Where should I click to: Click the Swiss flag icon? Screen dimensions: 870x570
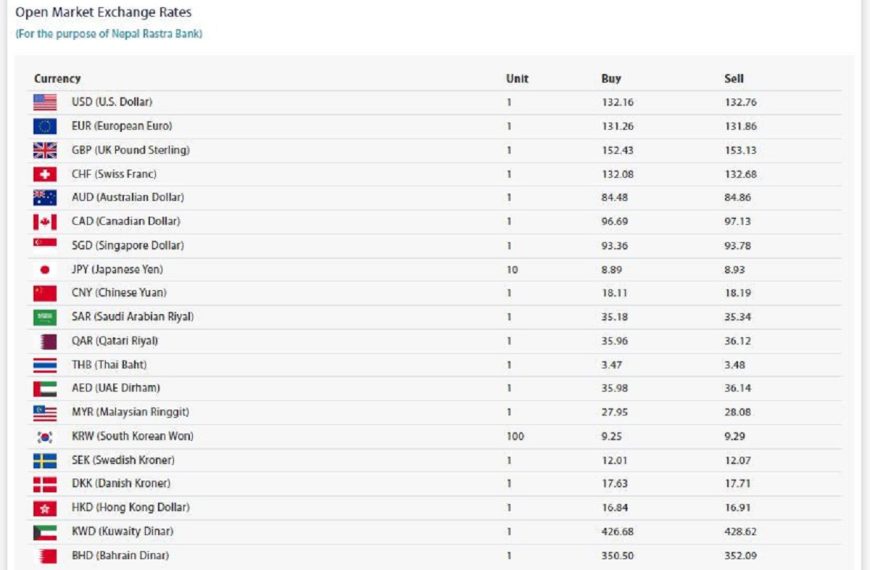45,174
